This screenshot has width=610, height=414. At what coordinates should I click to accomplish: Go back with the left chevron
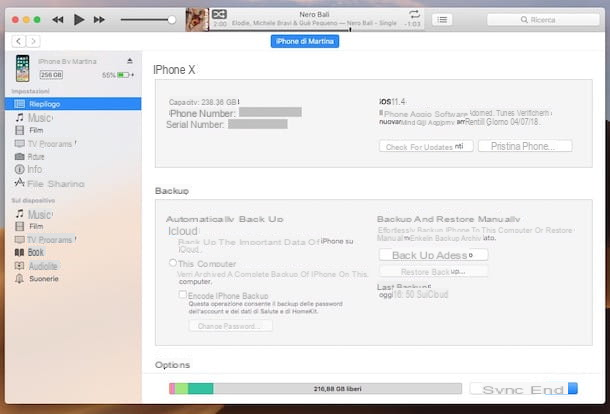click(19, 41)
